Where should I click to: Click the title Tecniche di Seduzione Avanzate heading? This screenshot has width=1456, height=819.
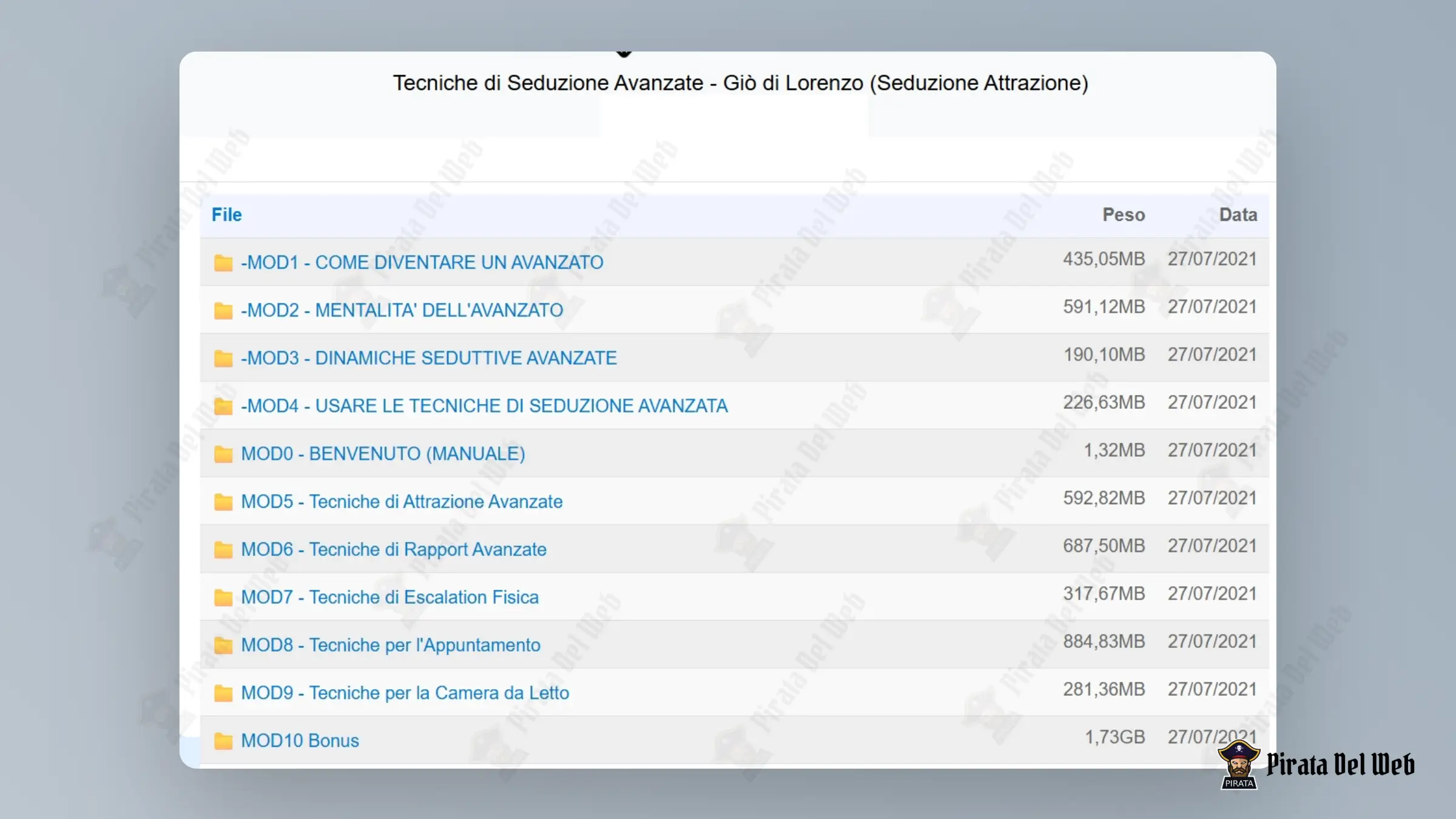741,83
